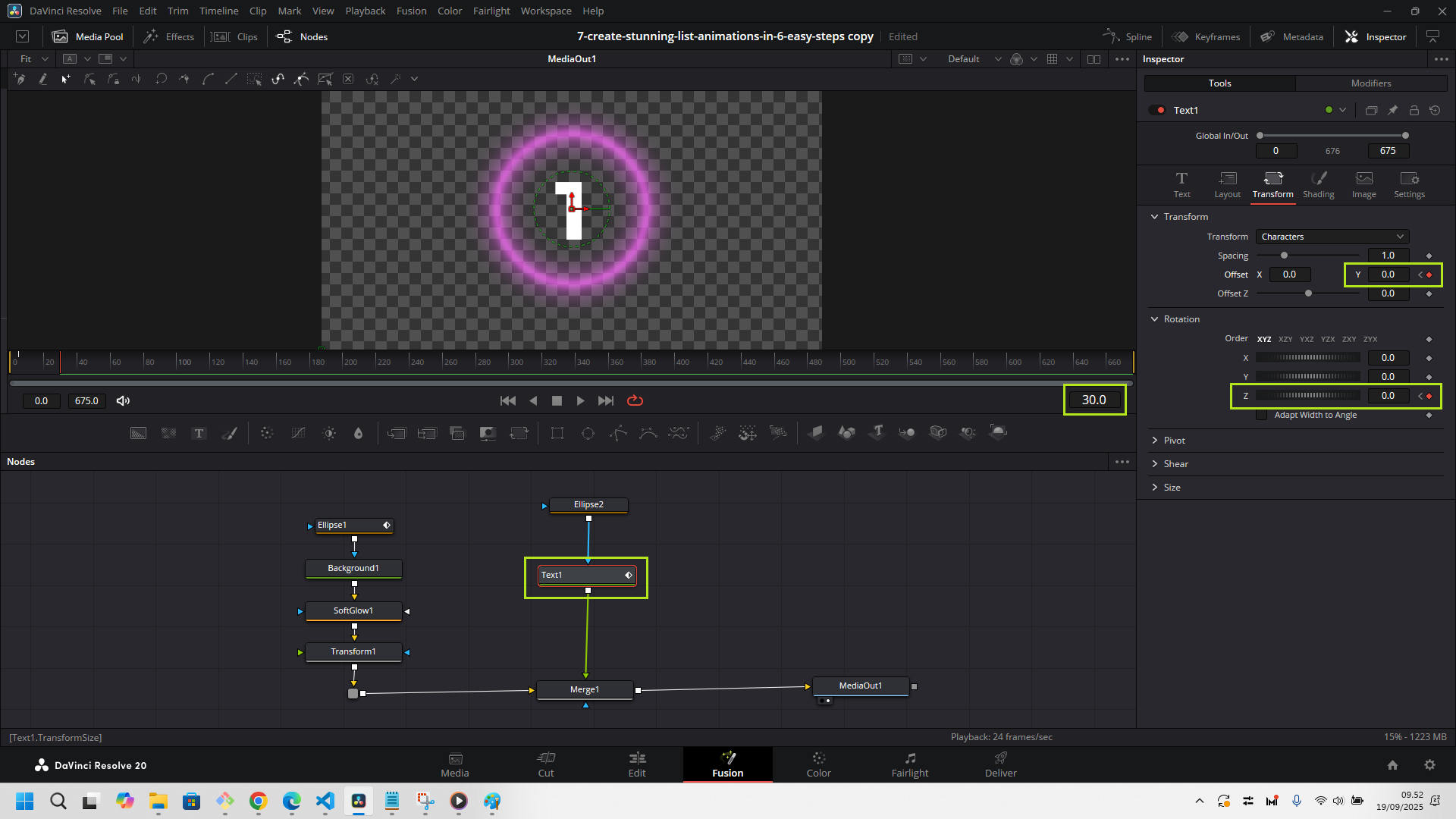
Task: Open the Keyframes panel
Action: pos(1206,36)
